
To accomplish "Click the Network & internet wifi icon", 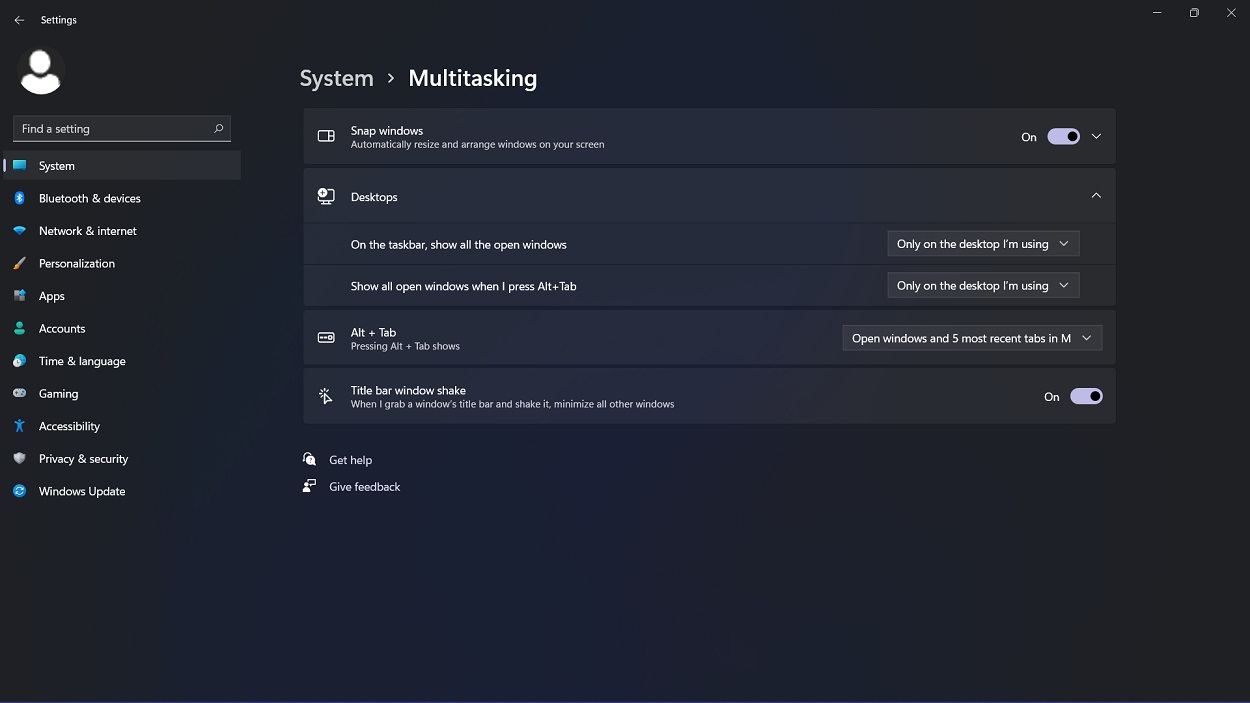I will (x=19, y=231).
